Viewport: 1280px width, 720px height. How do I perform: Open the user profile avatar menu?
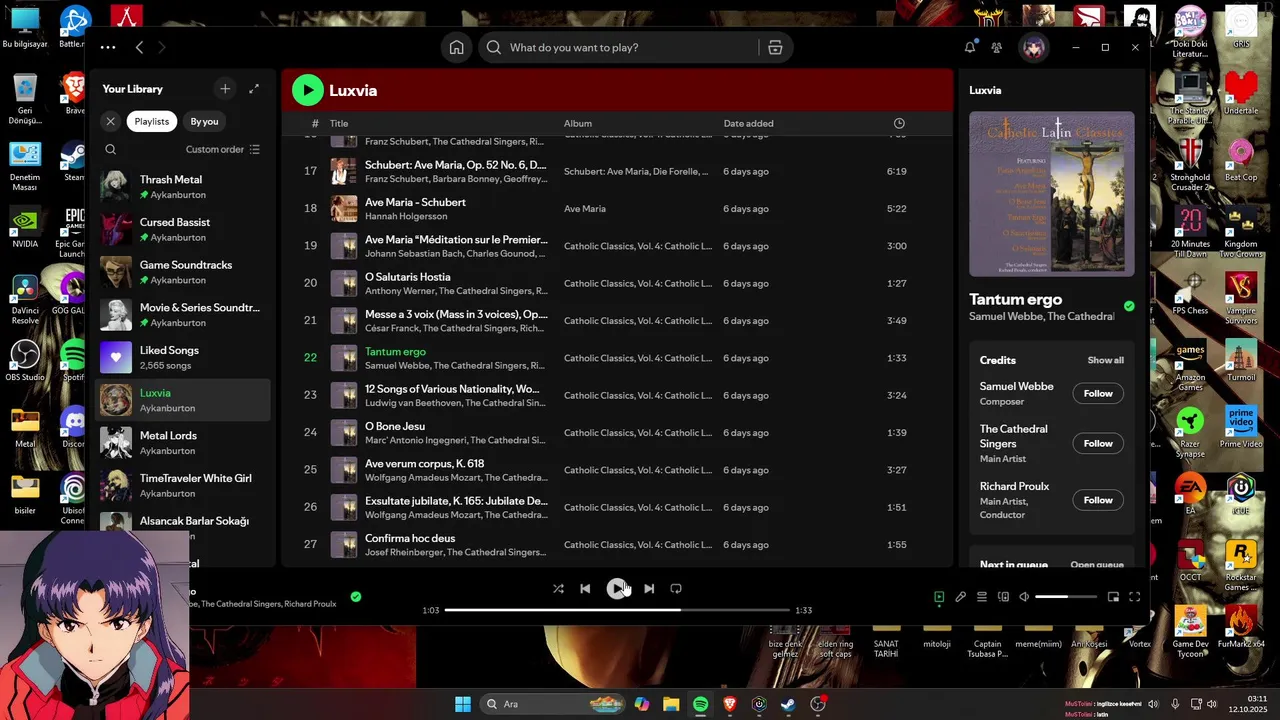point(1033,47)
